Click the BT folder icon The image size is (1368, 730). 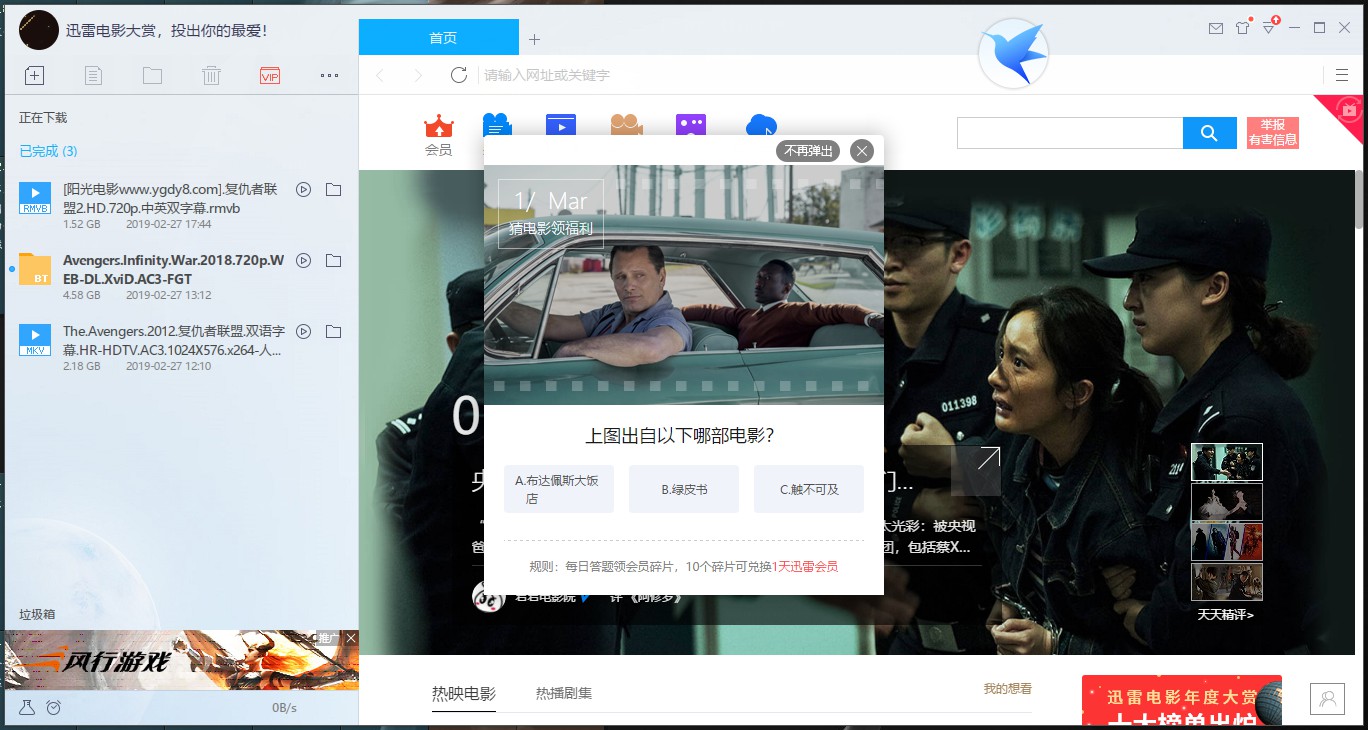tap(35, 269)
